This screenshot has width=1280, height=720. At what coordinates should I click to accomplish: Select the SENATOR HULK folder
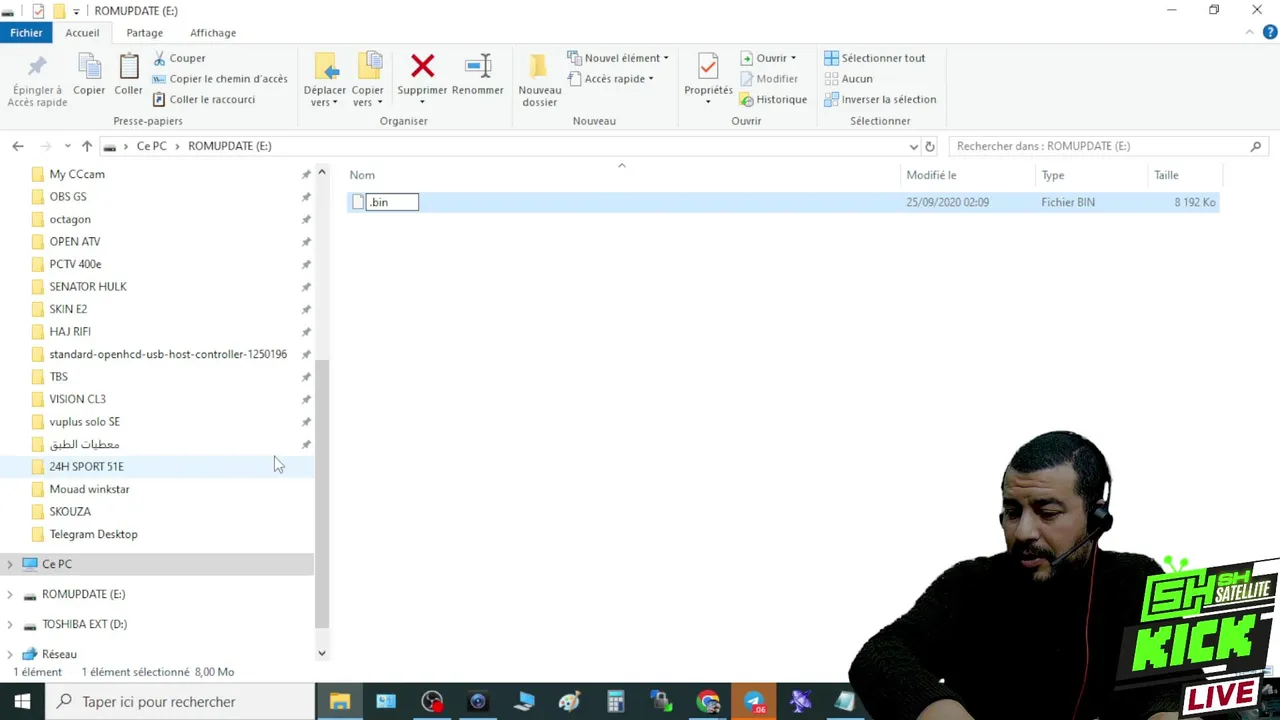point(88,287)
